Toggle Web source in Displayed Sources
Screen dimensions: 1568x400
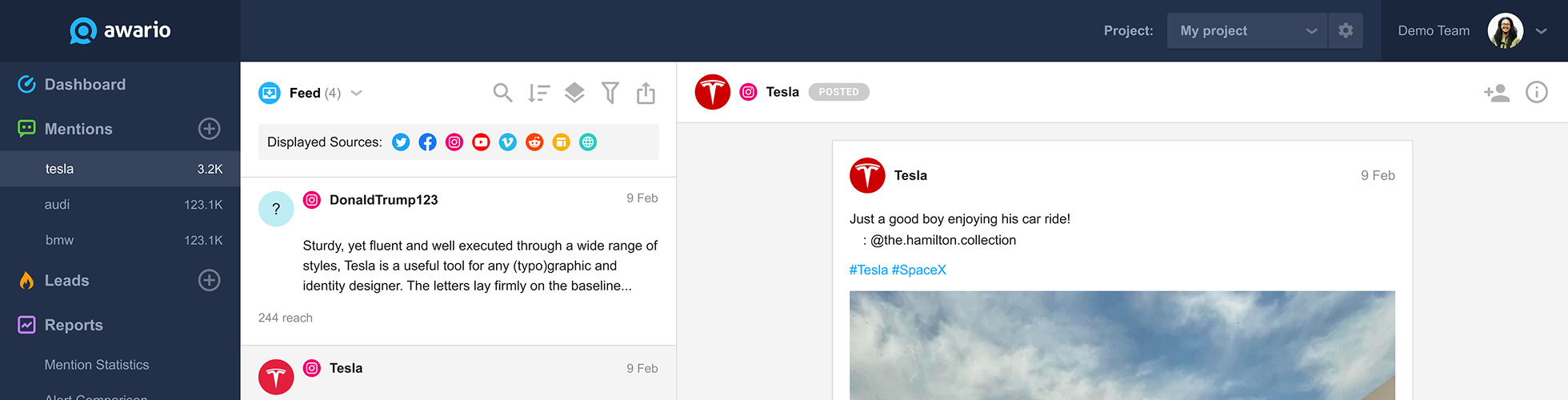tap(588, 142)
